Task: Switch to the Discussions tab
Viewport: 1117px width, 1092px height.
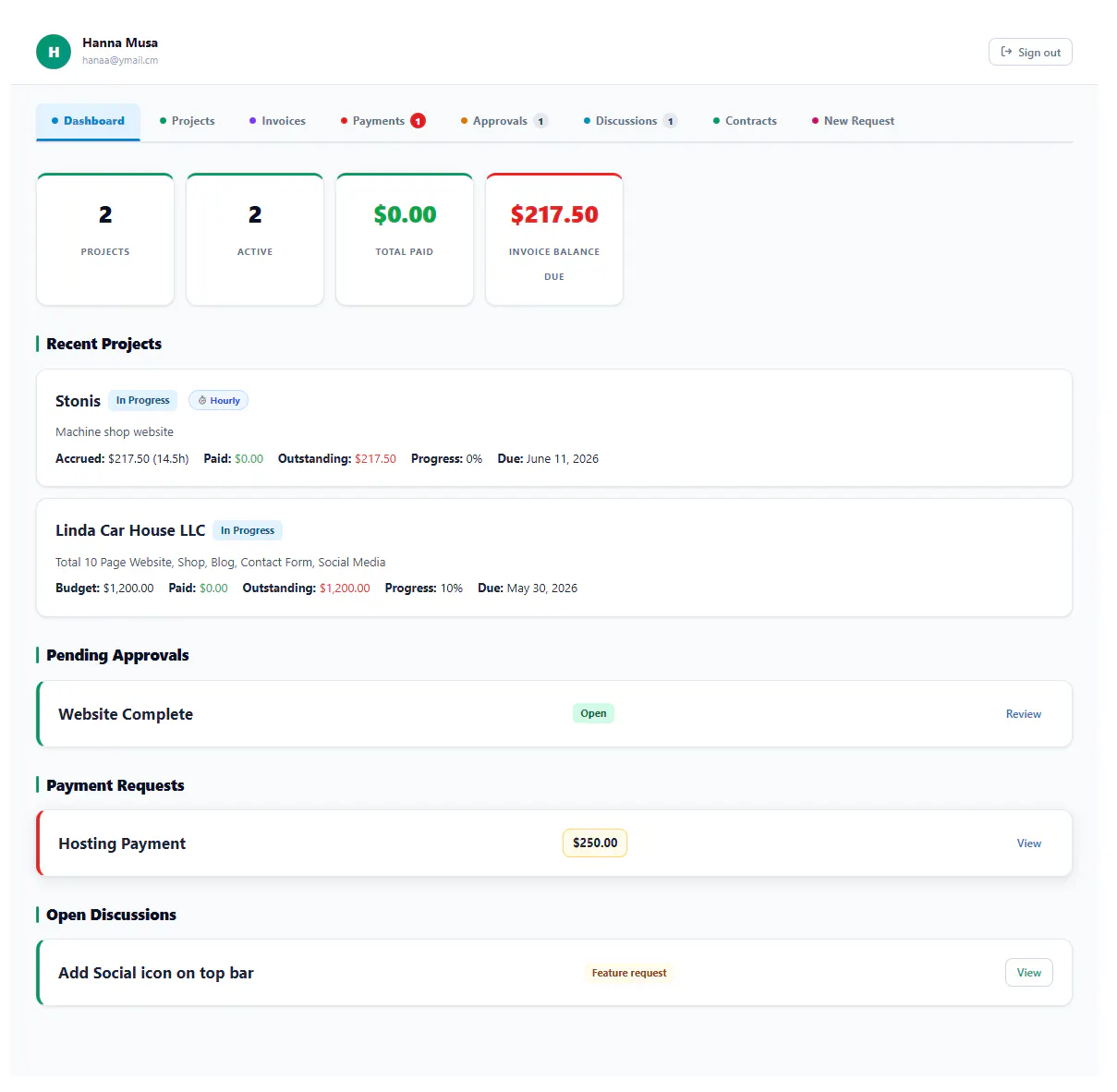Action: (x=630, y=121)
